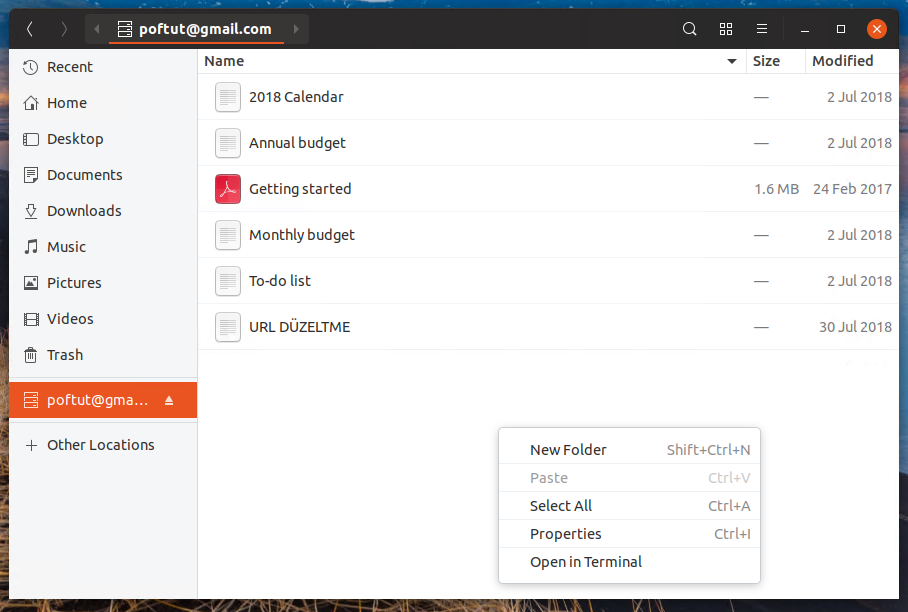Select the Annual budget document icon
This screenshot has height=612, width=908.
[x=228, y=143]
